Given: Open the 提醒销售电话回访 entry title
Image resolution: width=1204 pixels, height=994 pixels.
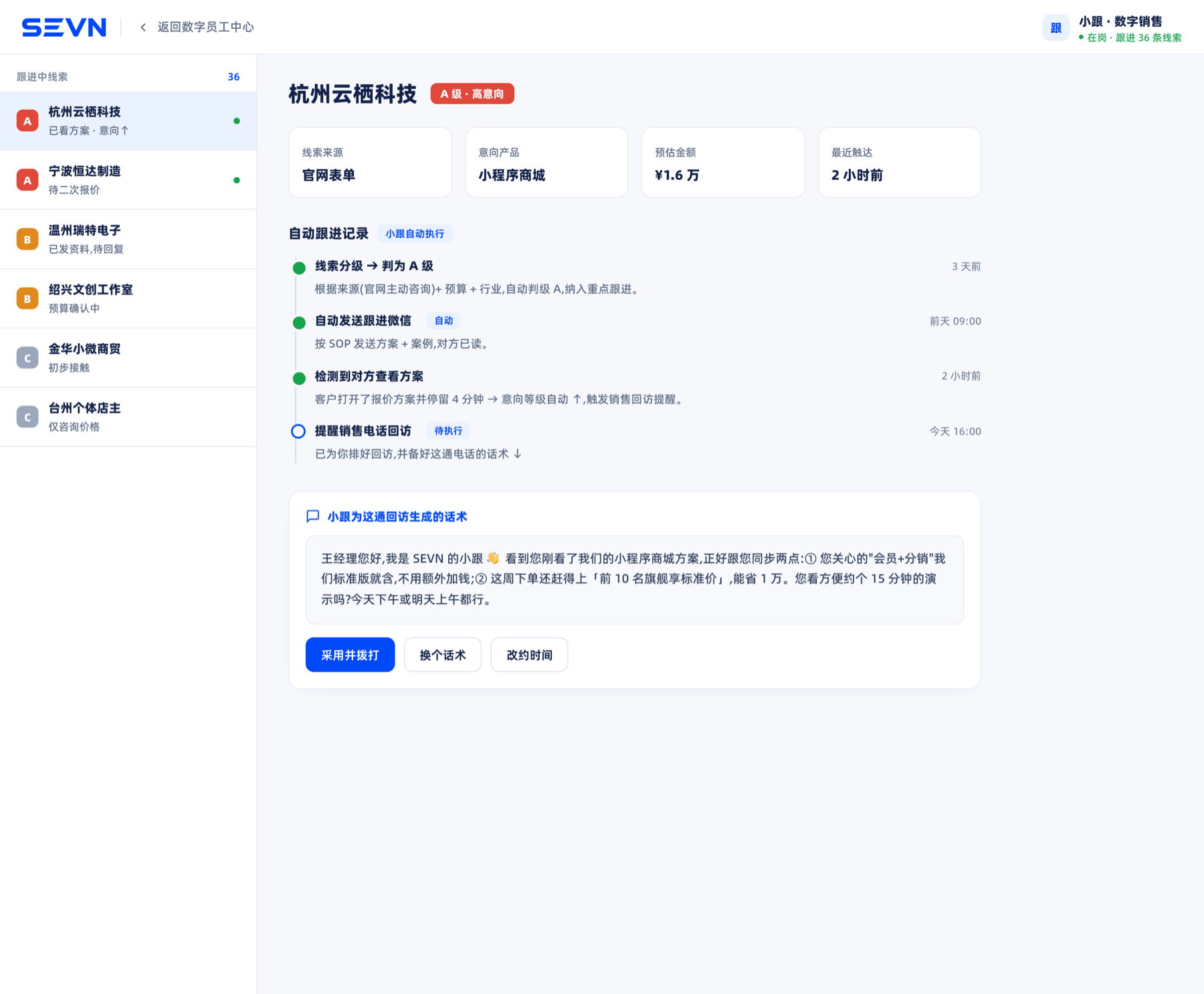Looking at the screenshot, I should (363, 431).
